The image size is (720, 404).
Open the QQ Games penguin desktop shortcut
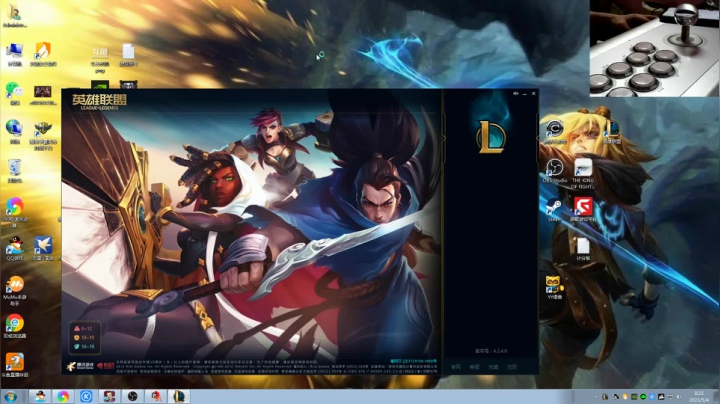click(15, 249)
